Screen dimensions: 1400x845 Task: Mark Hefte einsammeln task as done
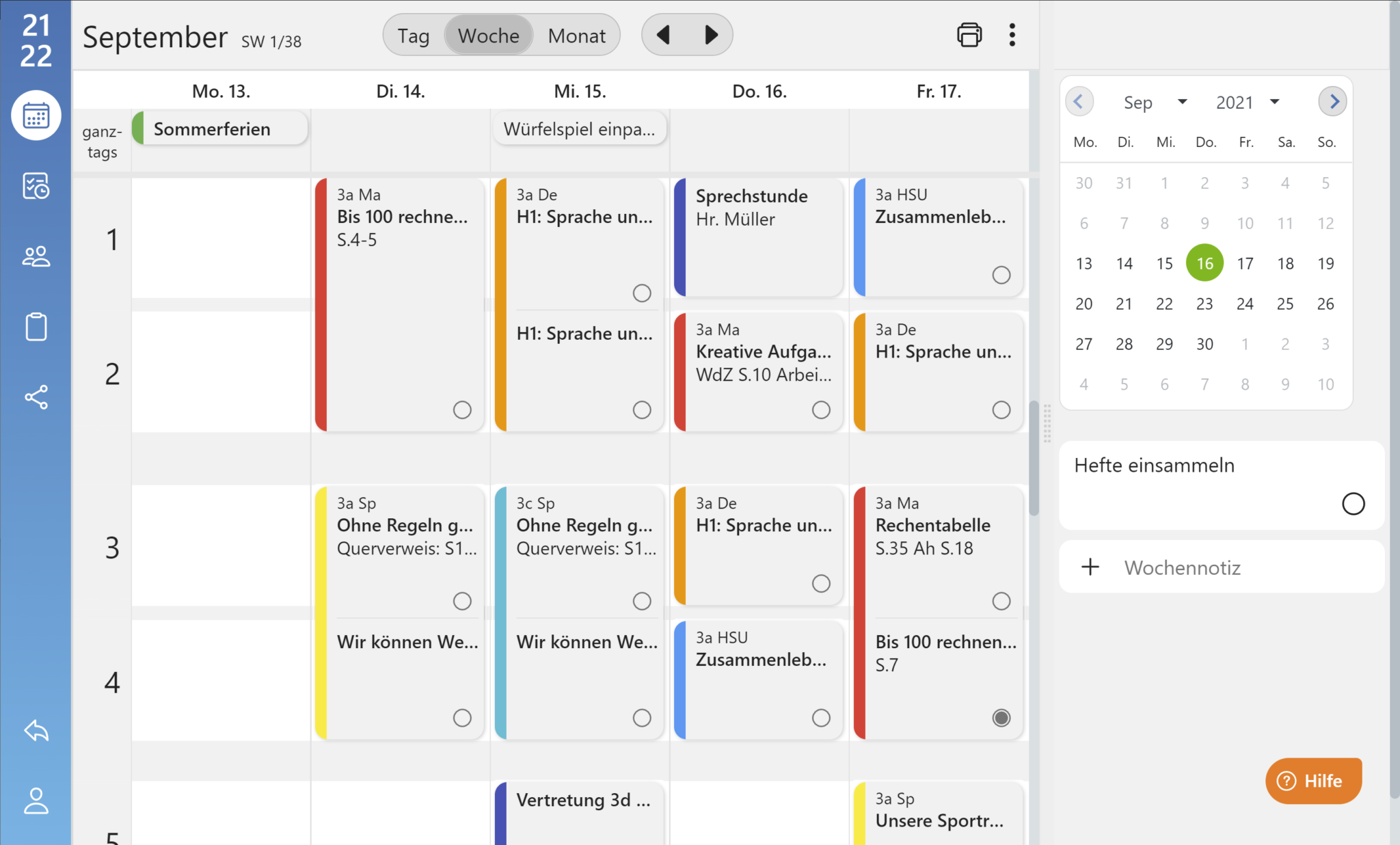[x=1353, y=504]
